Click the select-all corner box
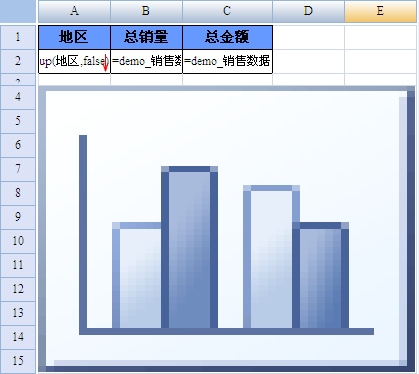This screenshot has width=419, height=374. [18, 11]
